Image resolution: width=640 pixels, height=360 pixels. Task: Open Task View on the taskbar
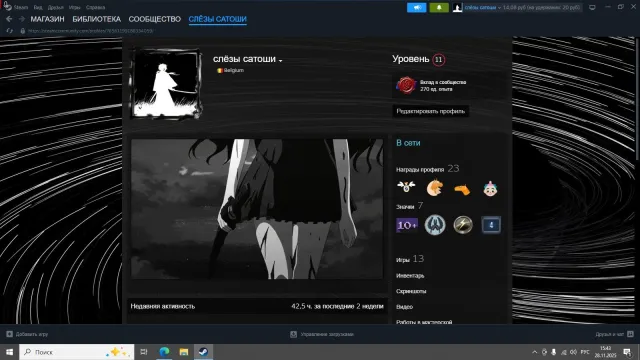point(144,352)
